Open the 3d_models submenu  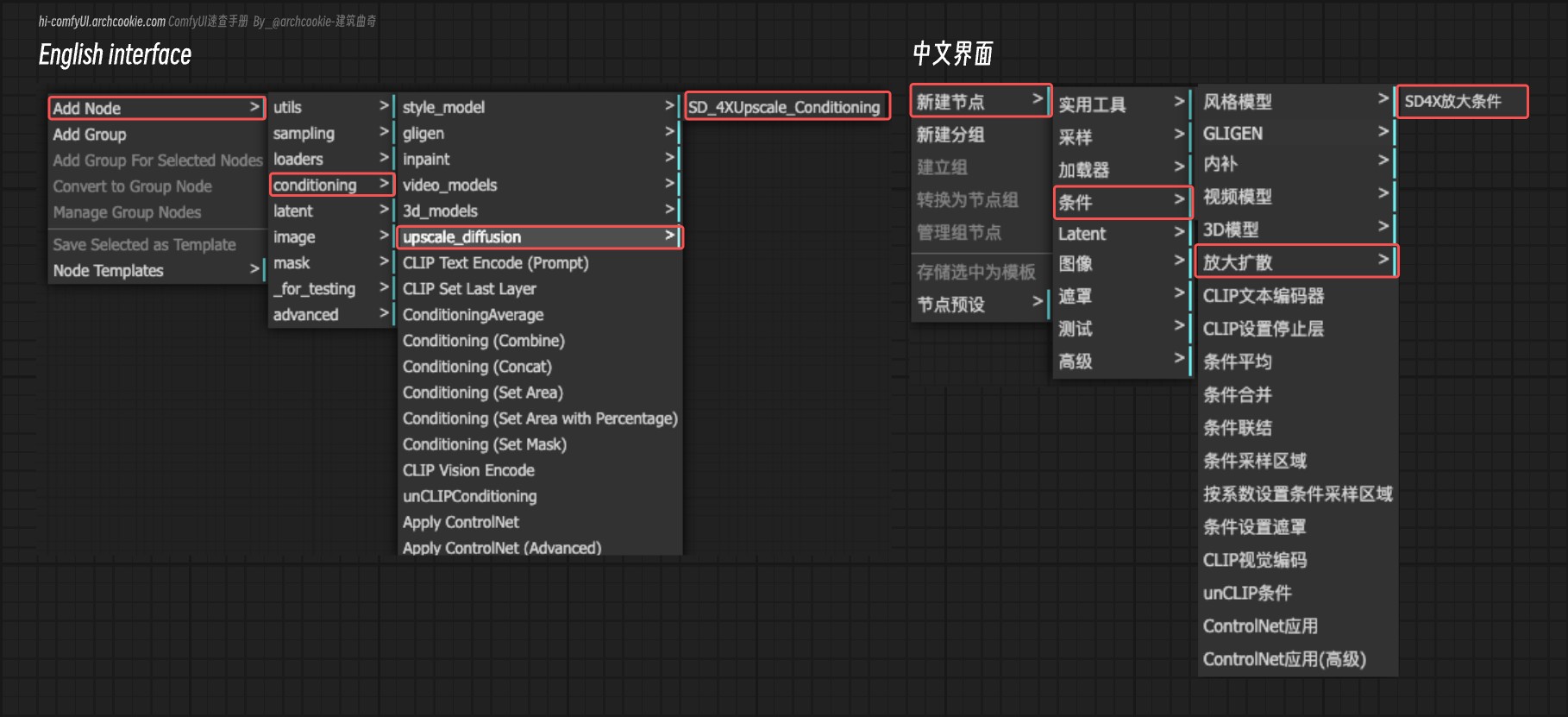click(539, 211)
